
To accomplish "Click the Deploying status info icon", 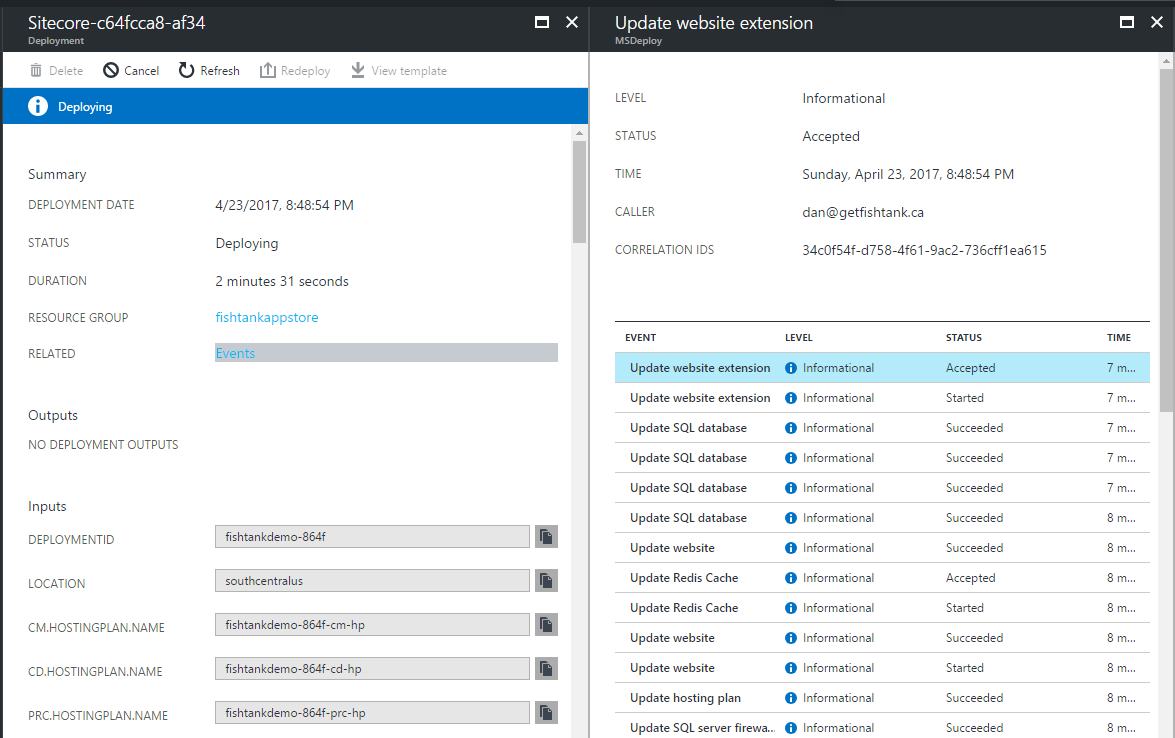I will pos(37,106).
